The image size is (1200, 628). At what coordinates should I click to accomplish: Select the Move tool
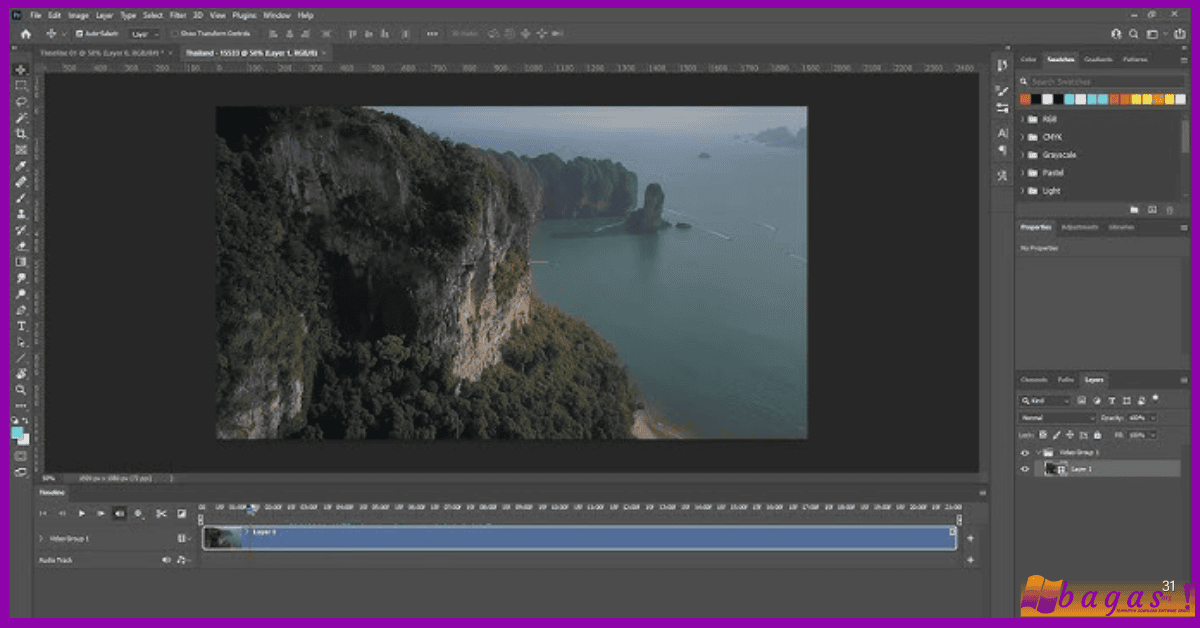point(20,70)
